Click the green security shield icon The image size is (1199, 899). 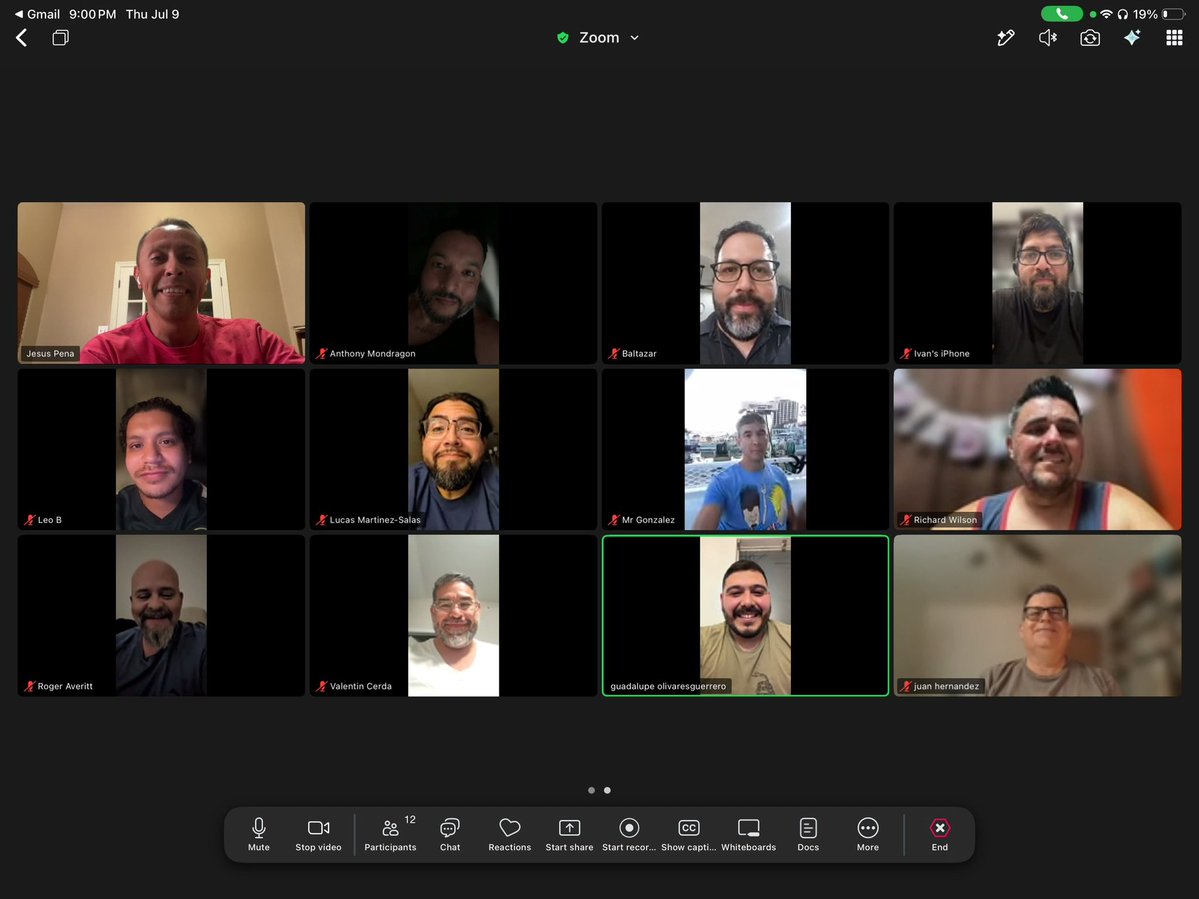pos(563,37)
